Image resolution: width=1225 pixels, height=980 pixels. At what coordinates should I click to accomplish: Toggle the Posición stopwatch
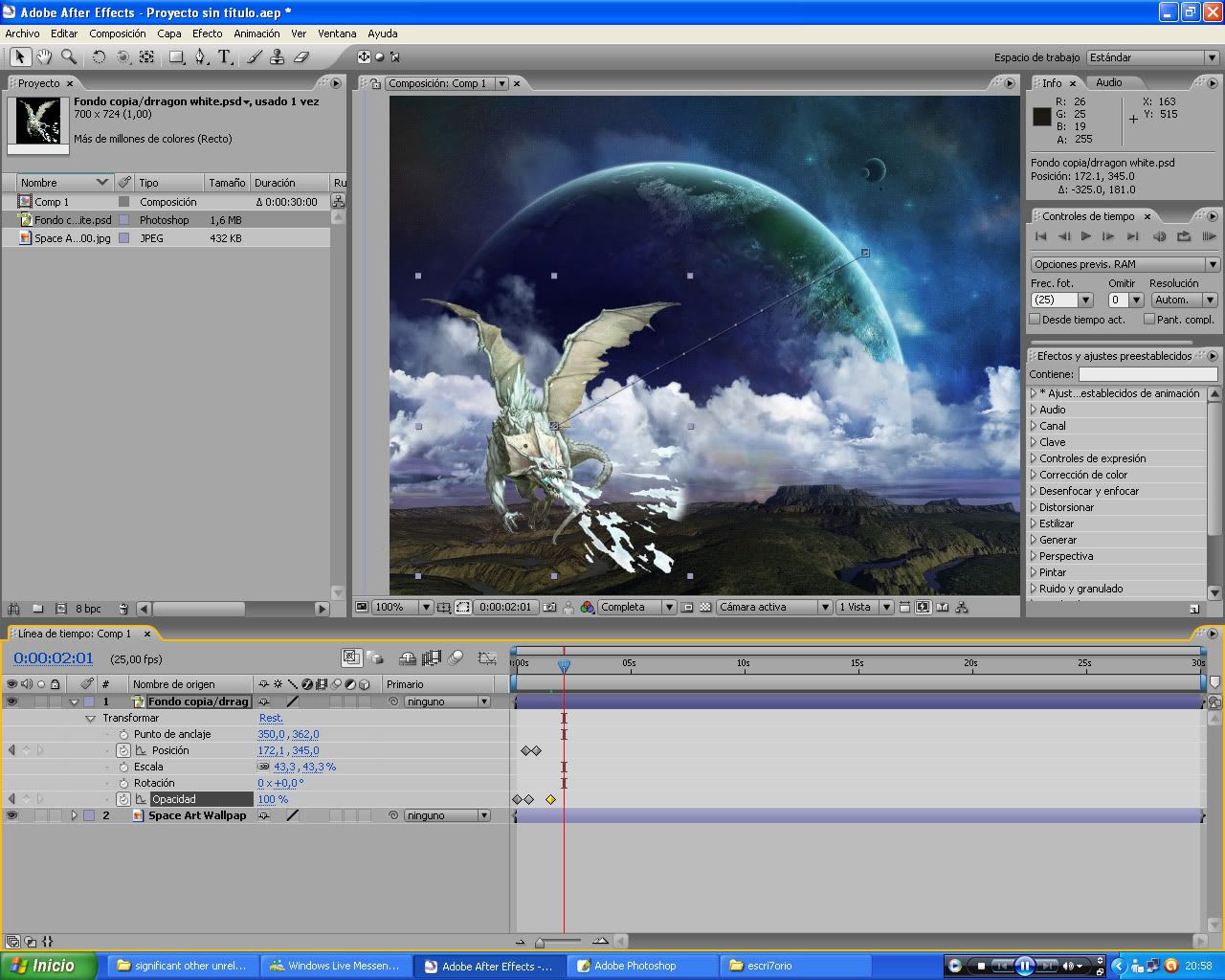coord(123,750)
